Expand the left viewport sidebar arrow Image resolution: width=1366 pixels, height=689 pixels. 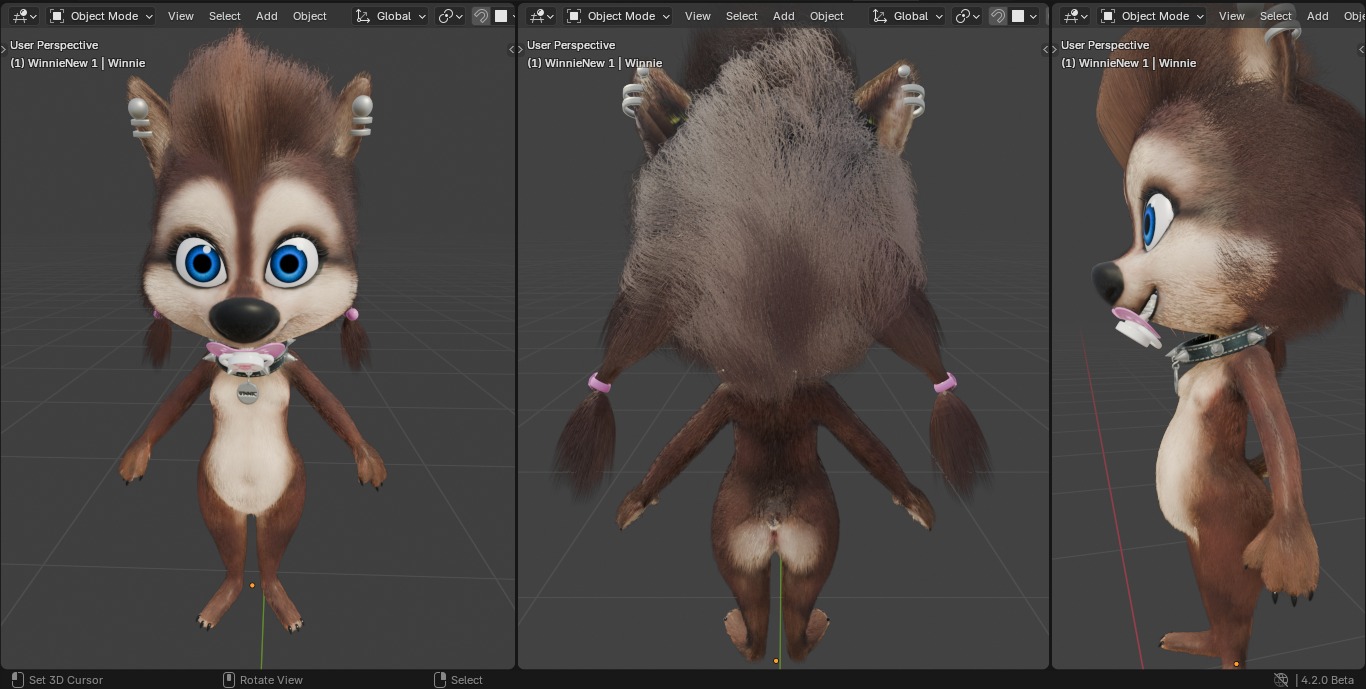(x=512, y=50)
